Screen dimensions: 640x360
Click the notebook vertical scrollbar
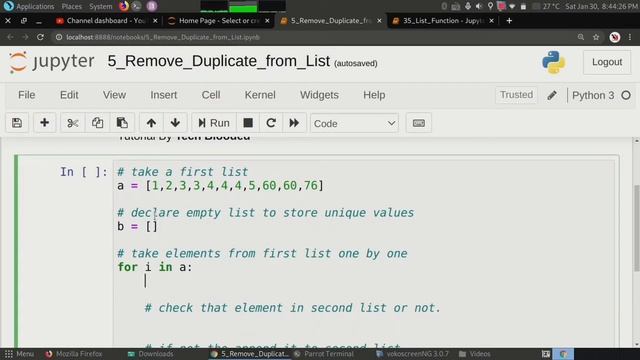coord(636,228)
